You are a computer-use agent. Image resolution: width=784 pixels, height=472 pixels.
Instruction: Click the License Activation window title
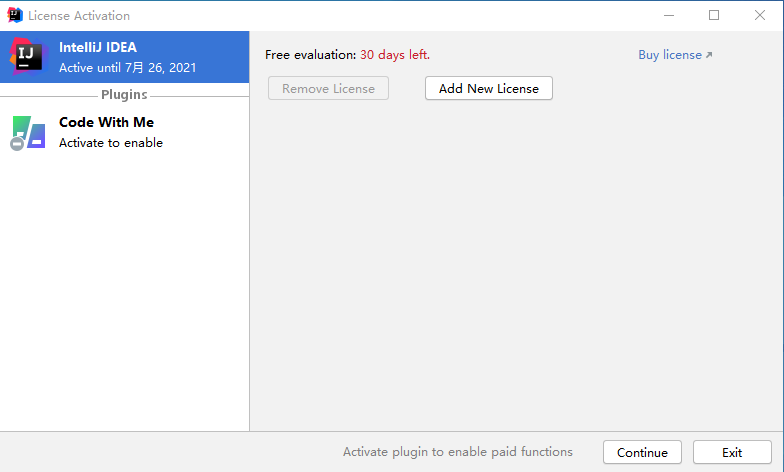coord(79,16)
